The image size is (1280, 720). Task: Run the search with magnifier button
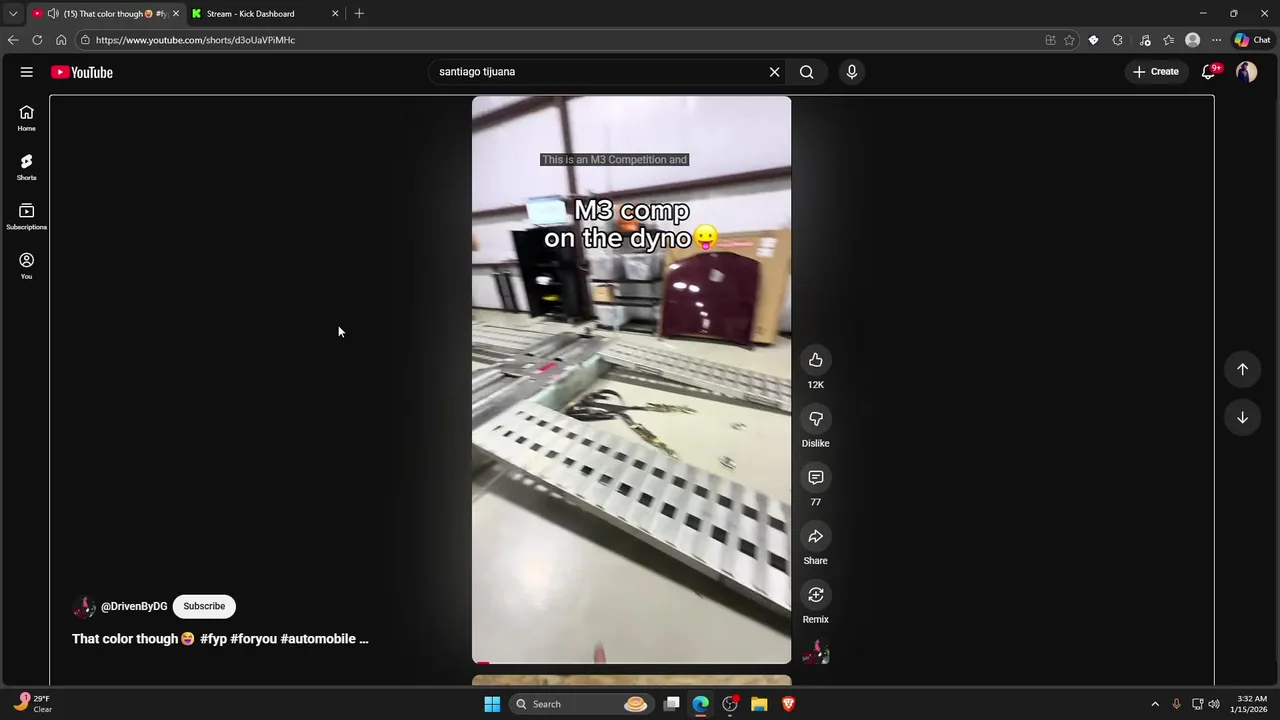[806, 72]
